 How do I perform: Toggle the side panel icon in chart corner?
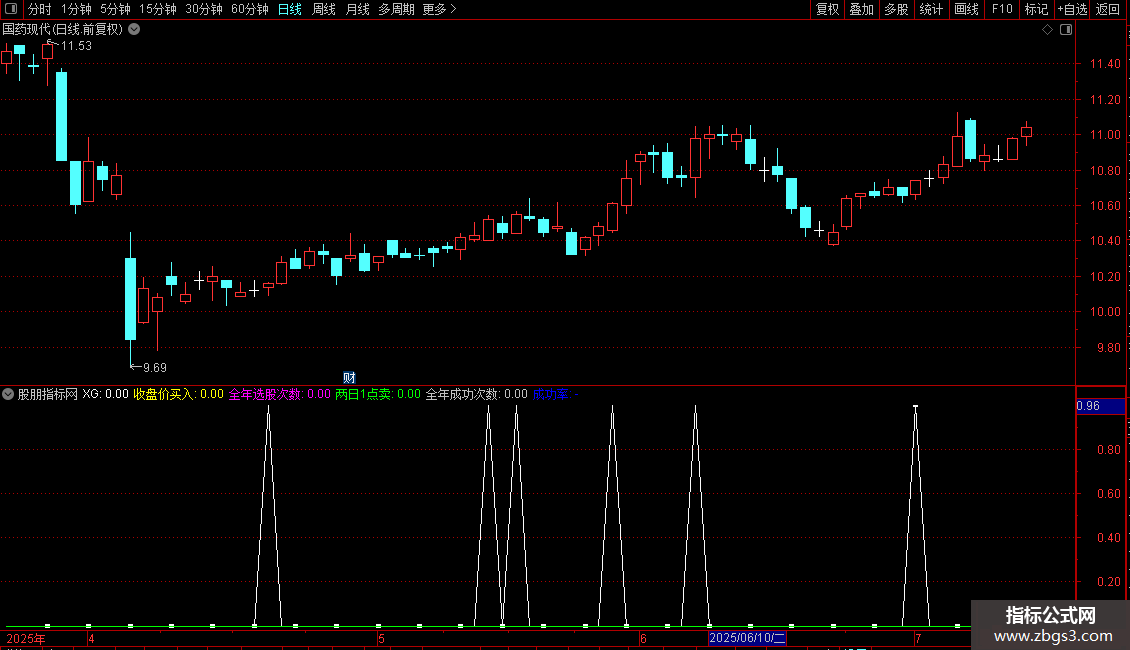point(1066,30)
